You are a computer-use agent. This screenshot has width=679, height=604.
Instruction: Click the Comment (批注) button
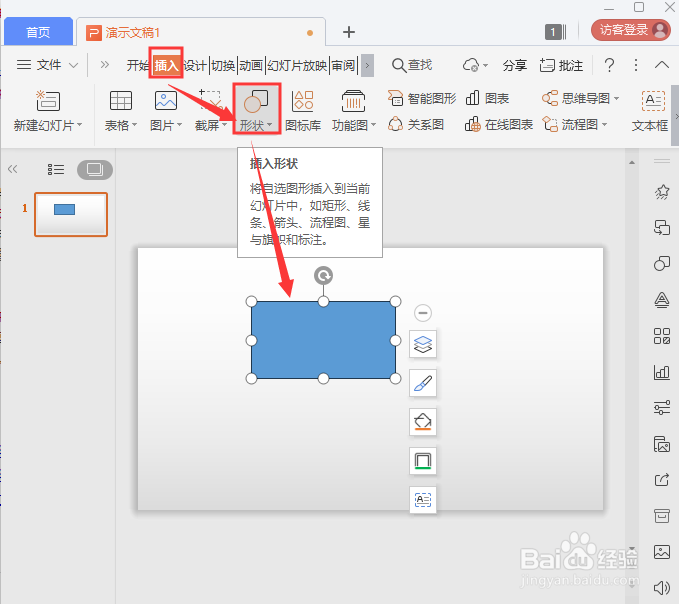561,65
